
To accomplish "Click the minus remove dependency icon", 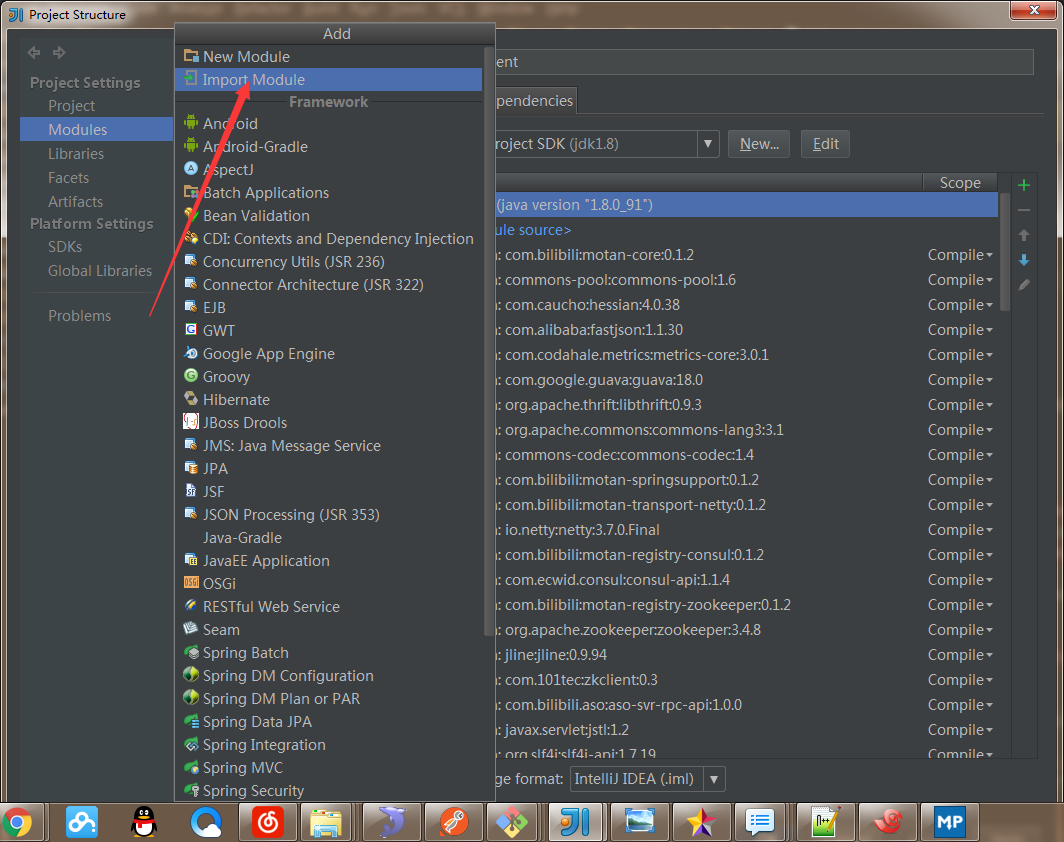I will pyautogui.click(x=1024, y=210).
